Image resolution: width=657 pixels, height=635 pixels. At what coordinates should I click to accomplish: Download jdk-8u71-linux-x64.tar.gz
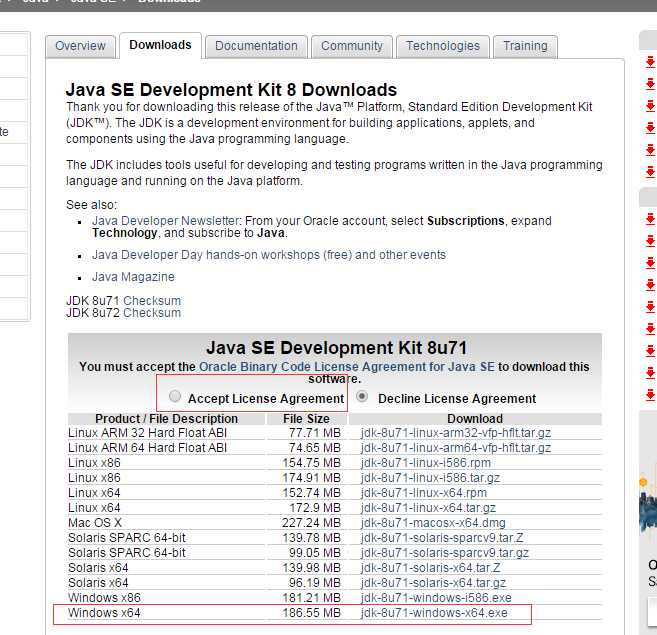tap(428, 508)
